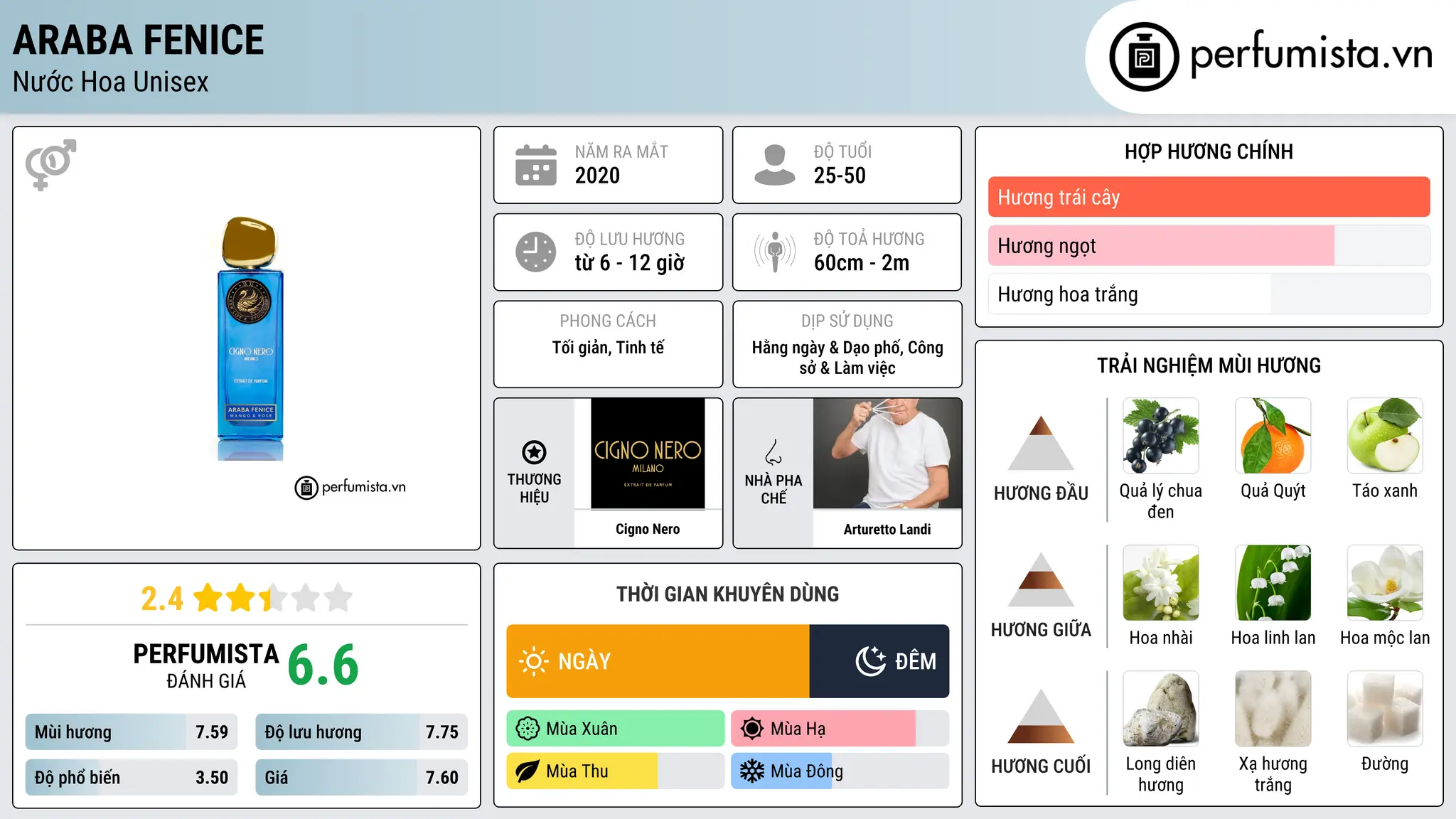The width and height of the screenshot is (1456, 819).
Task: Click the unisex gender symbol icon
Action: (50, 164)
